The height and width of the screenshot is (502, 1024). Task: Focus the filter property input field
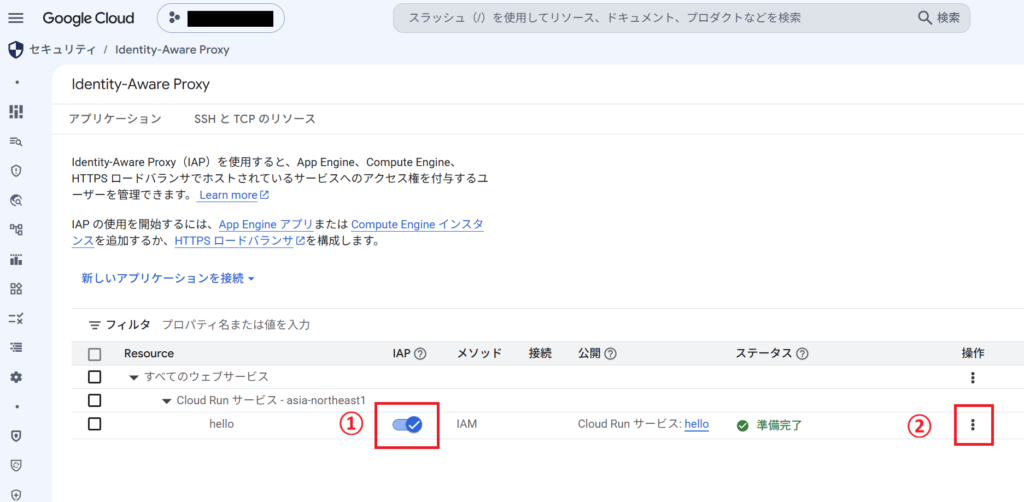236,324
